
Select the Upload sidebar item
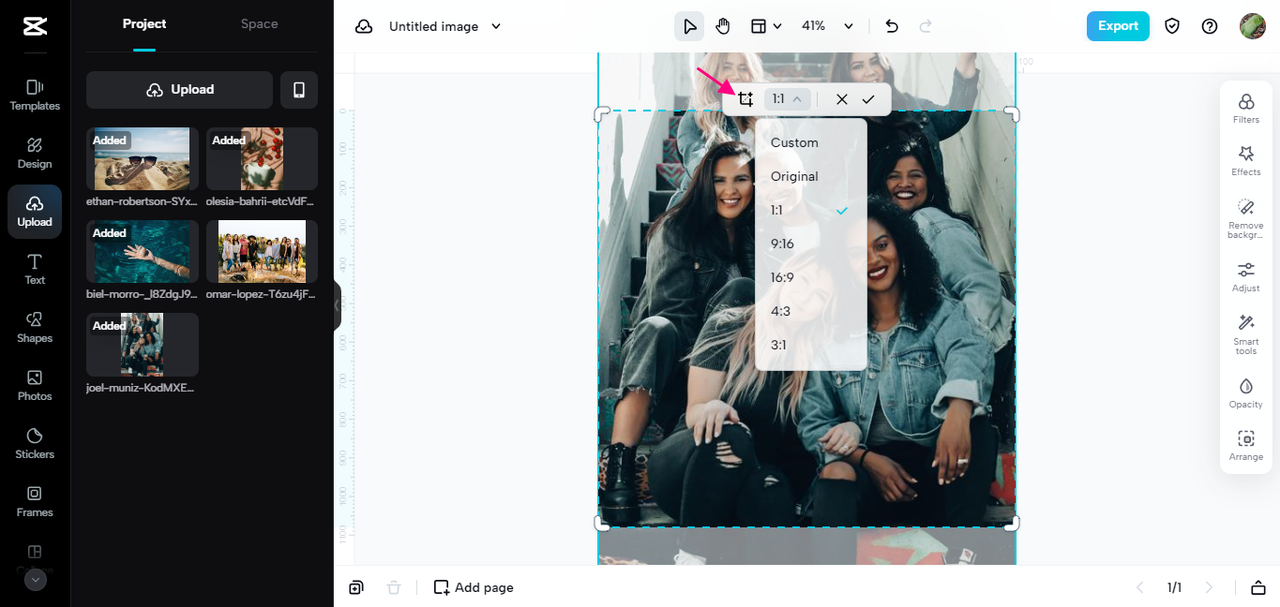[x=35, y=211]
